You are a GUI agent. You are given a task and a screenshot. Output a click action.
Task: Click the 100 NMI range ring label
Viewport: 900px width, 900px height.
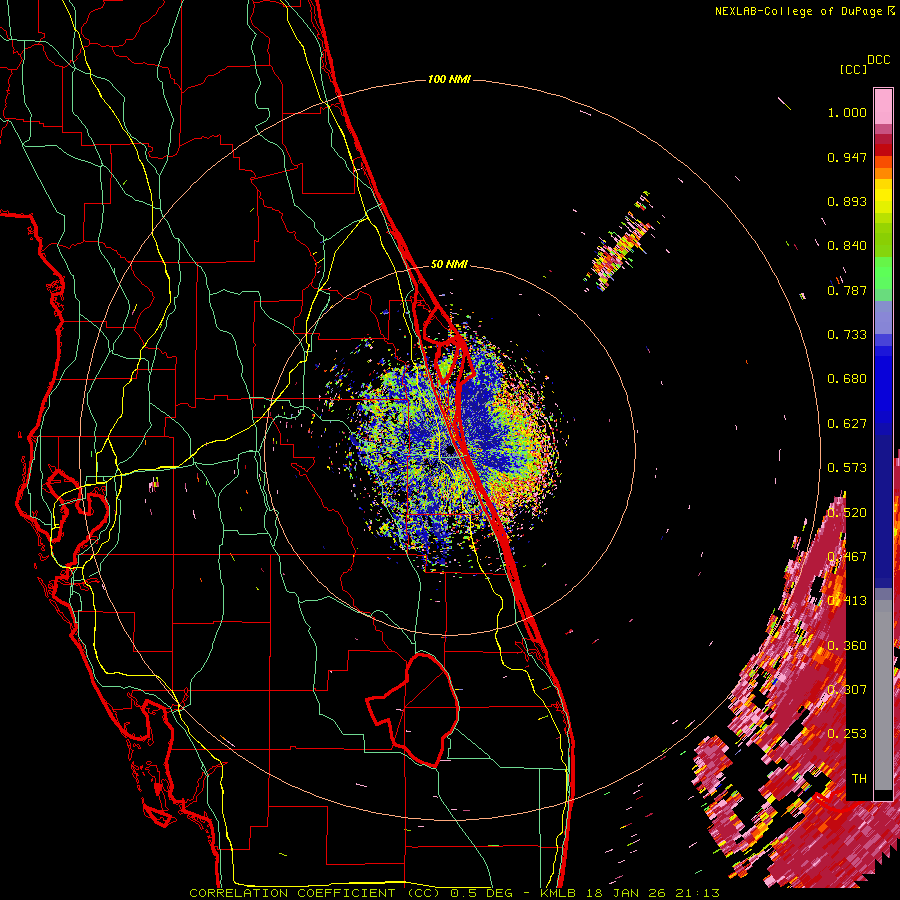(449, 79)
